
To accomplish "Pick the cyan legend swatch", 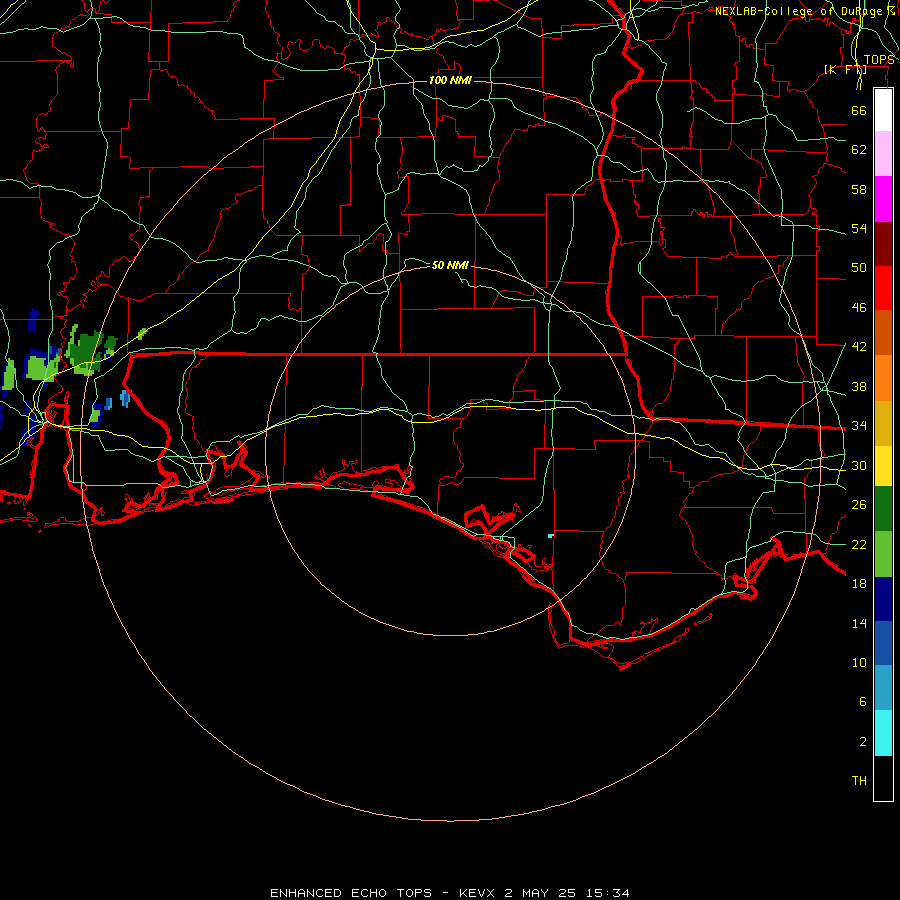I will pyautogui.click(x=883, y=733).
